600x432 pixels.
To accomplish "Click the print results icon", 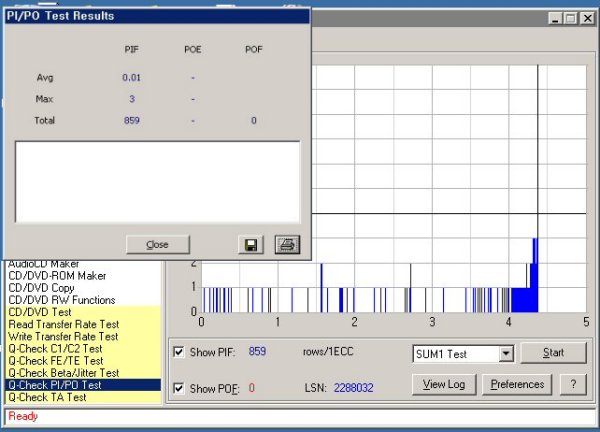I will 287,245.
